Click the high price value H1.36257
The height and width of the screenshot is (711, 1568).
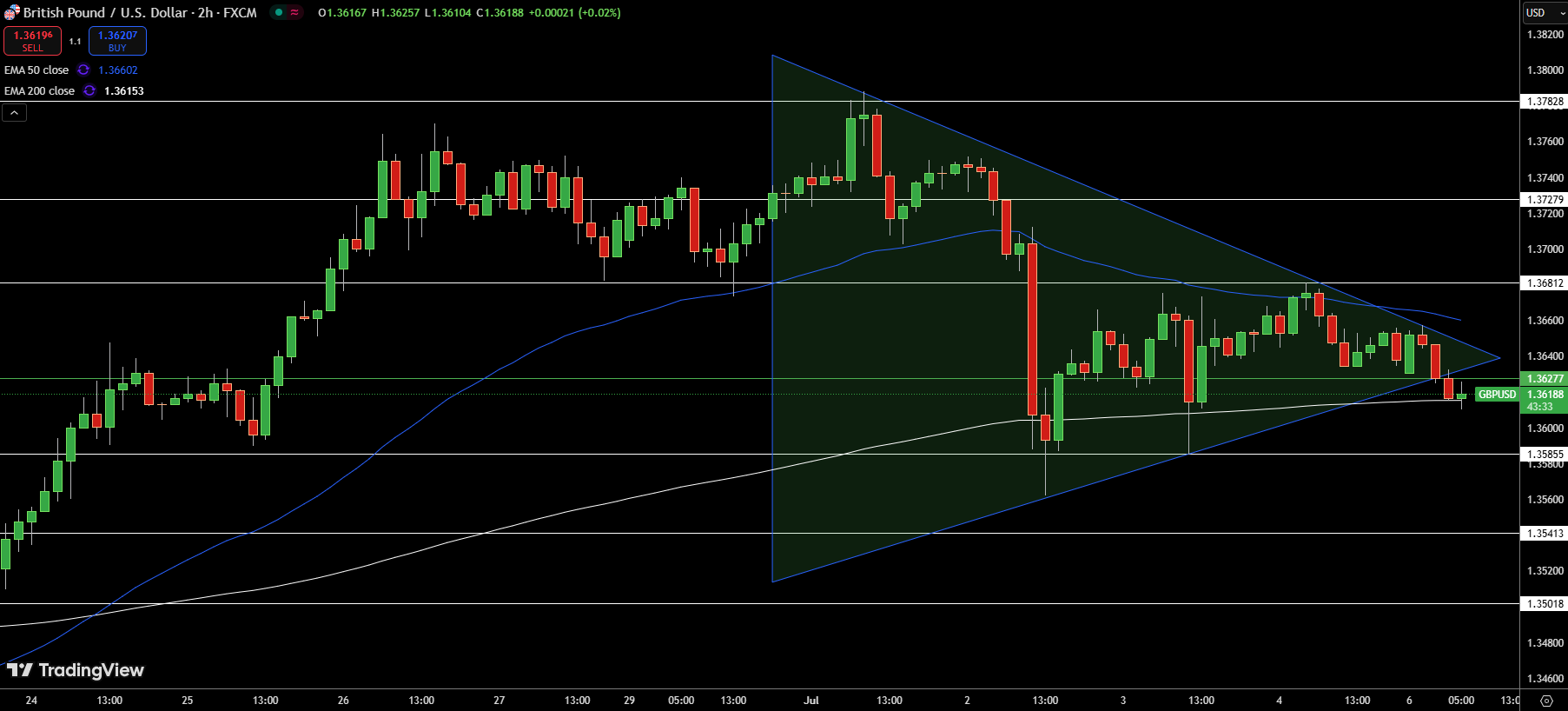pyautogui.click(x=395, y=12)
